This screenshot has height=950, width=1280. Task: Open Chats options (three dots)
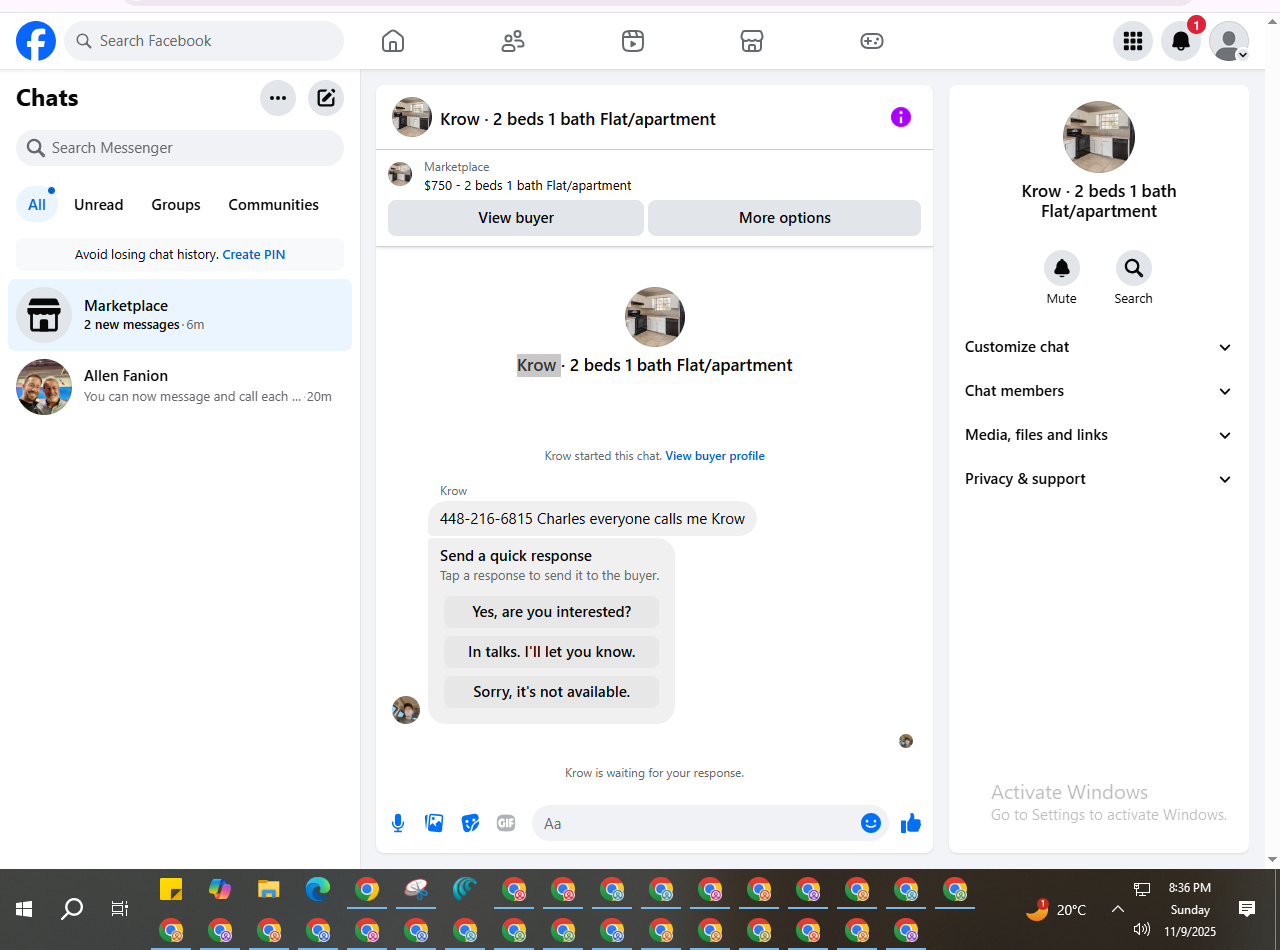point(278,98)
